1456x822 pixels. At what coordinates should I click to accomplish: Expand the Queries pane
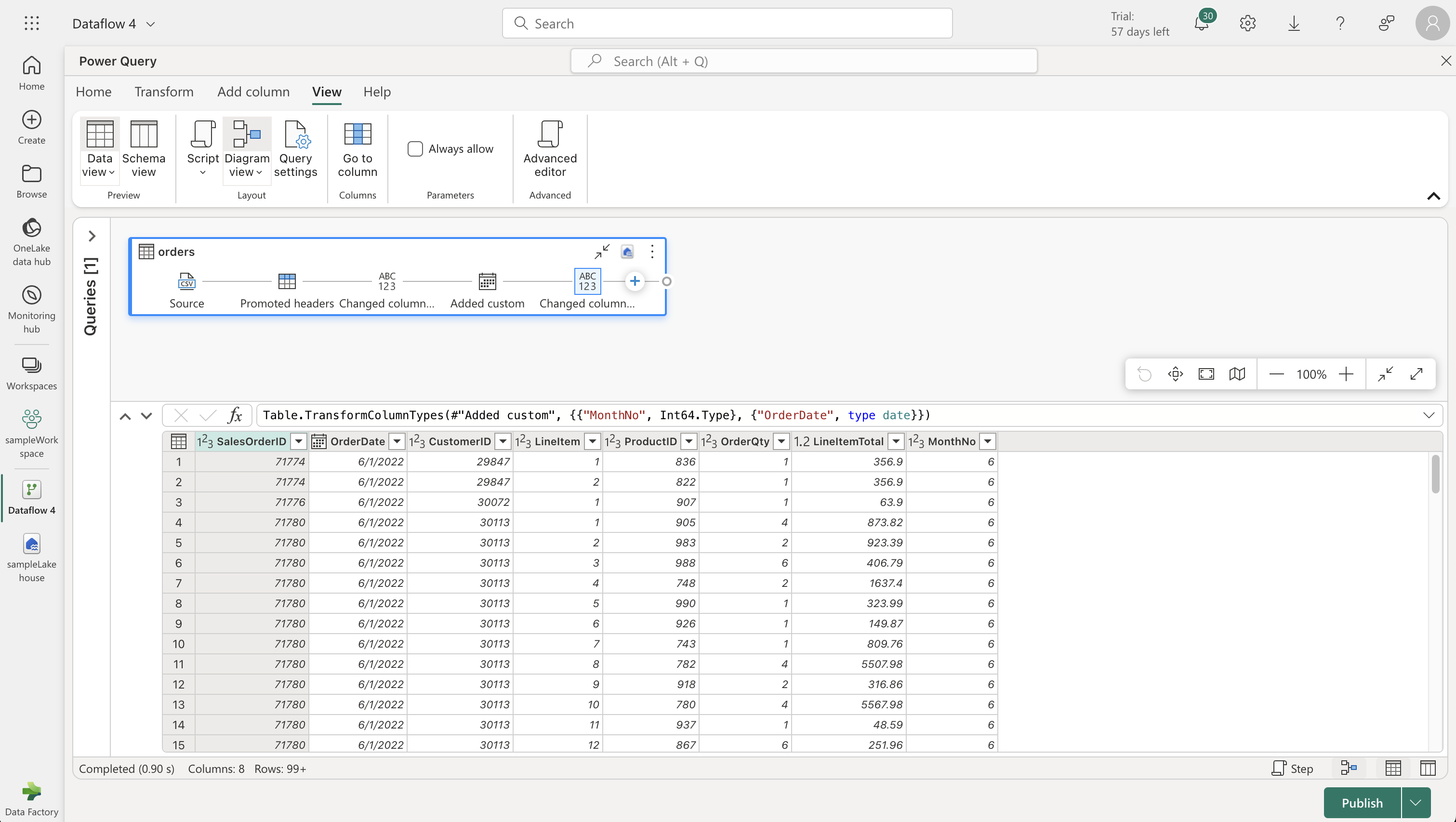(x=92, y=236)
